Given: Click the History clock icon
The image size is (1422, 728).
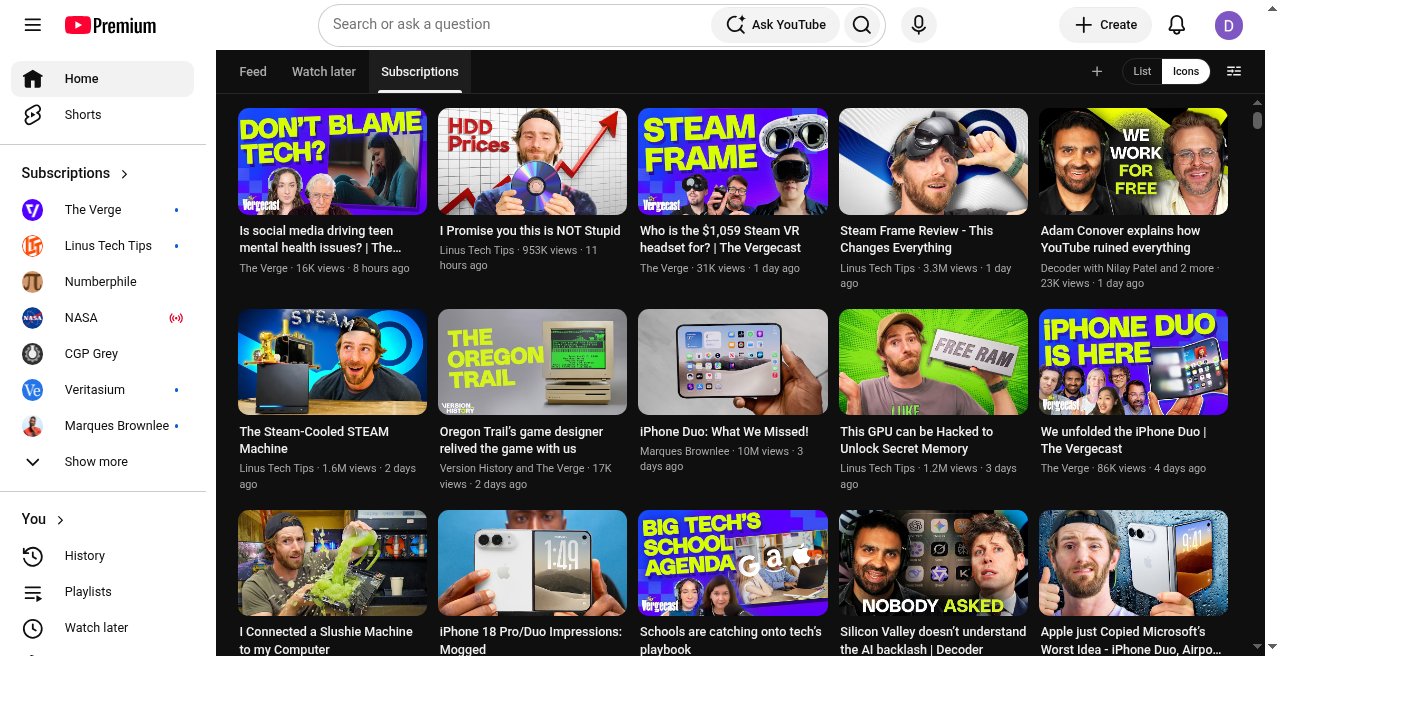Looking at the screenshot, I should 33,556.
